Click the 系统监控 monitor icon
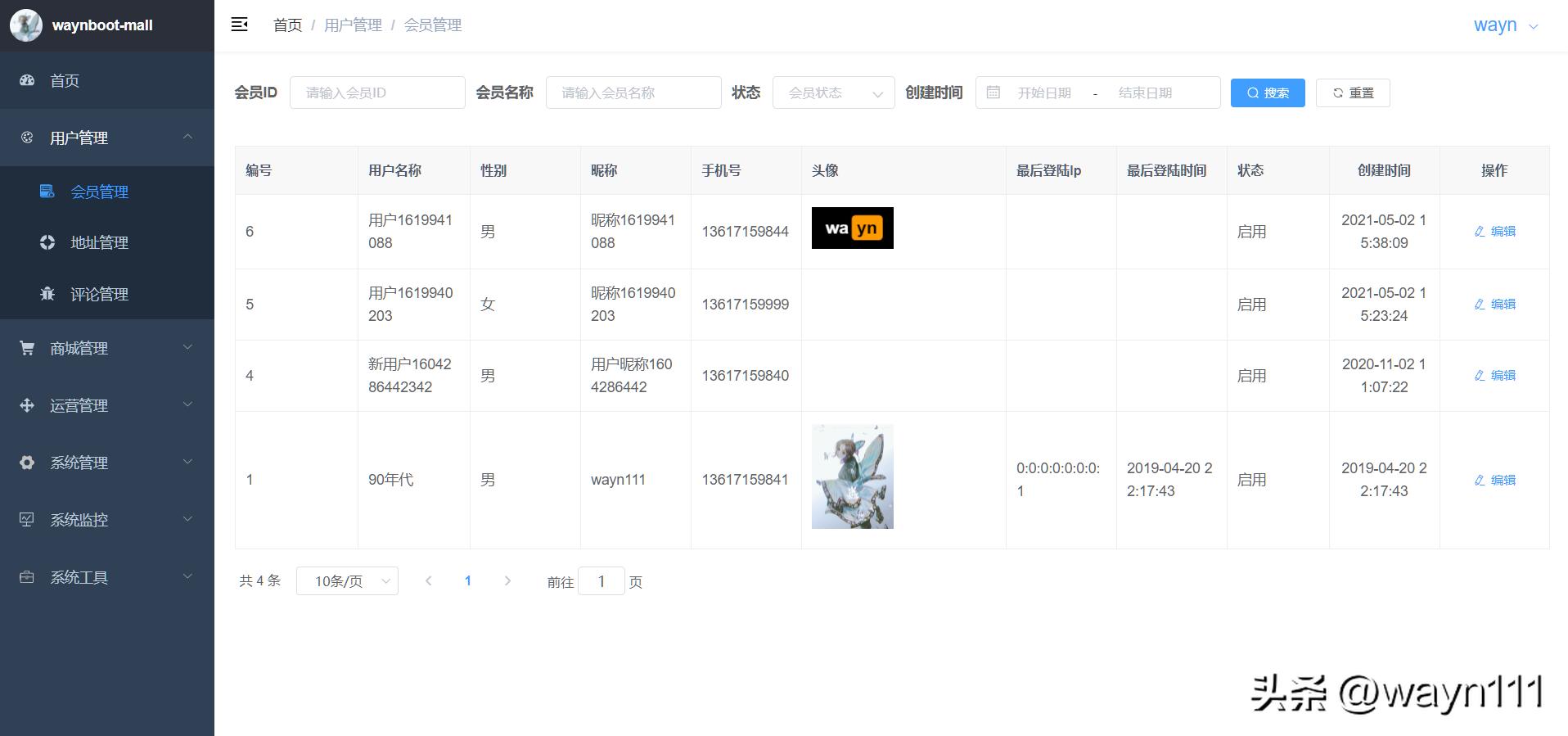Screen dimensions: 1568x736 [x=27, y=520]
